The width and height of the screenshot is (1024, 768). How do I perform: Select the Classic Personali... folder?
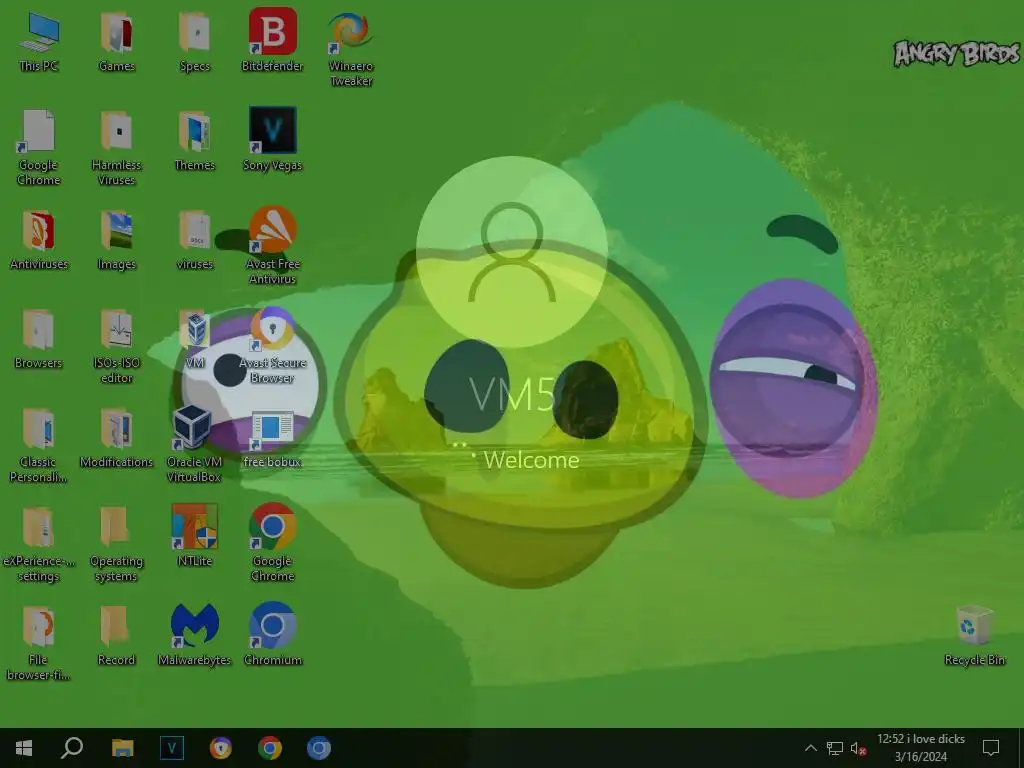(x=39, y=445)
